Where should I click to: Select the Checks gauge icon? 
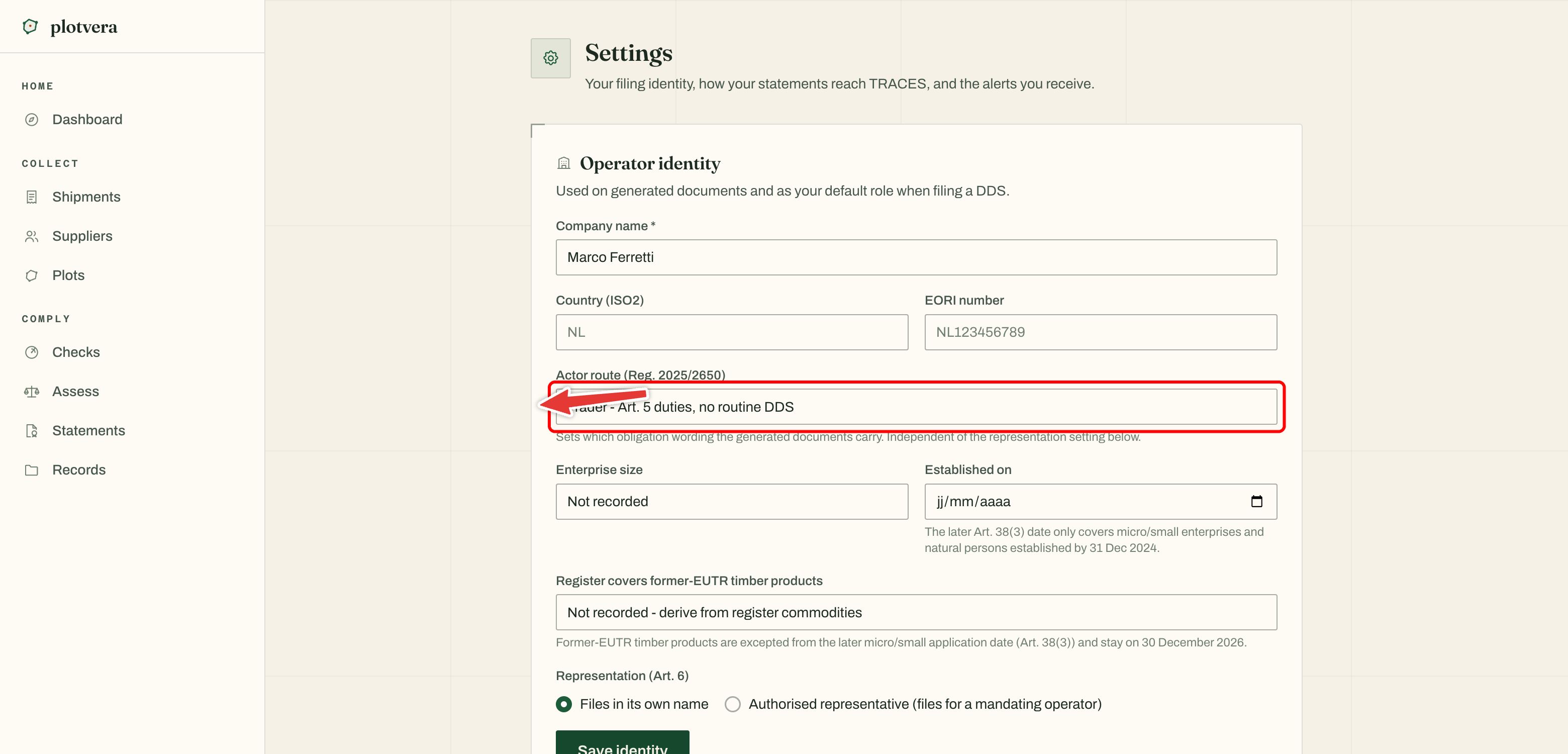(32, 352)
